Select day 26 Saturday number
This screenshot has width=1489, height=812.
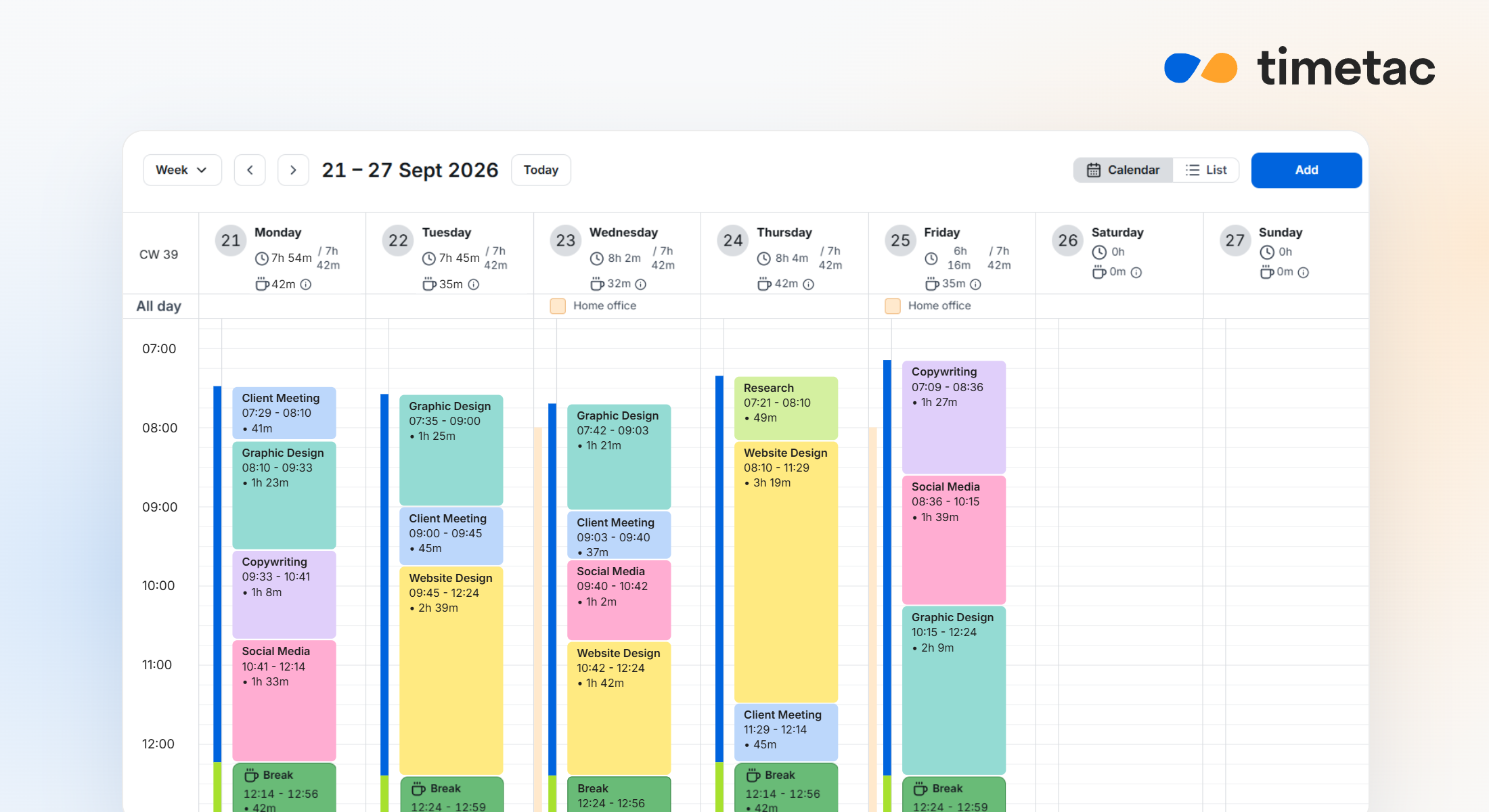pyautogui.click(x=1068, y=240)
